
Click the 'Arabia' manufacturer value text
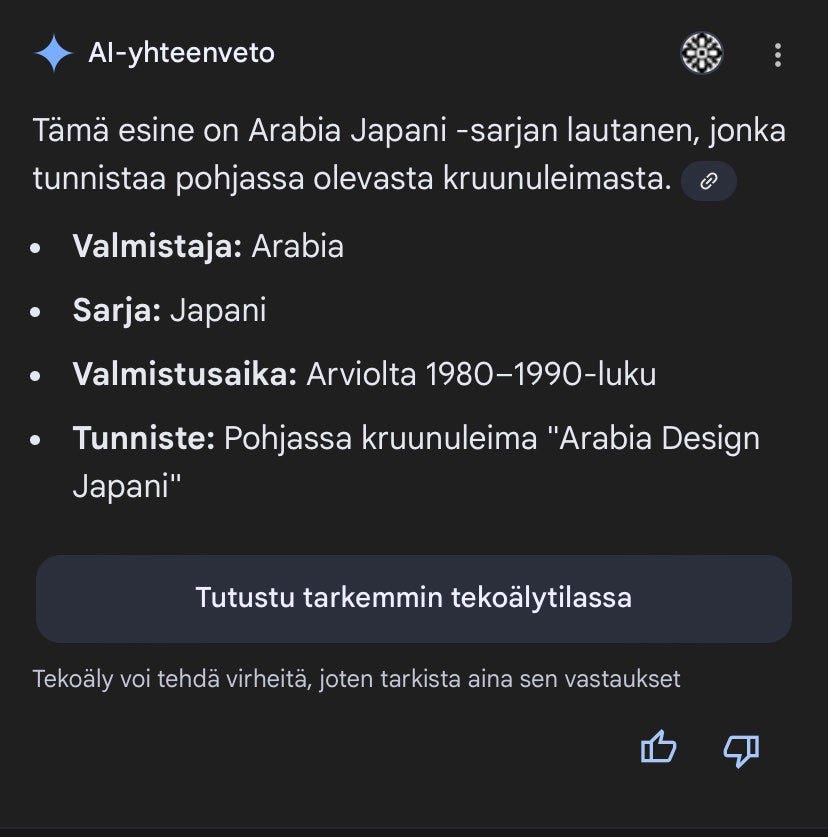297,246
